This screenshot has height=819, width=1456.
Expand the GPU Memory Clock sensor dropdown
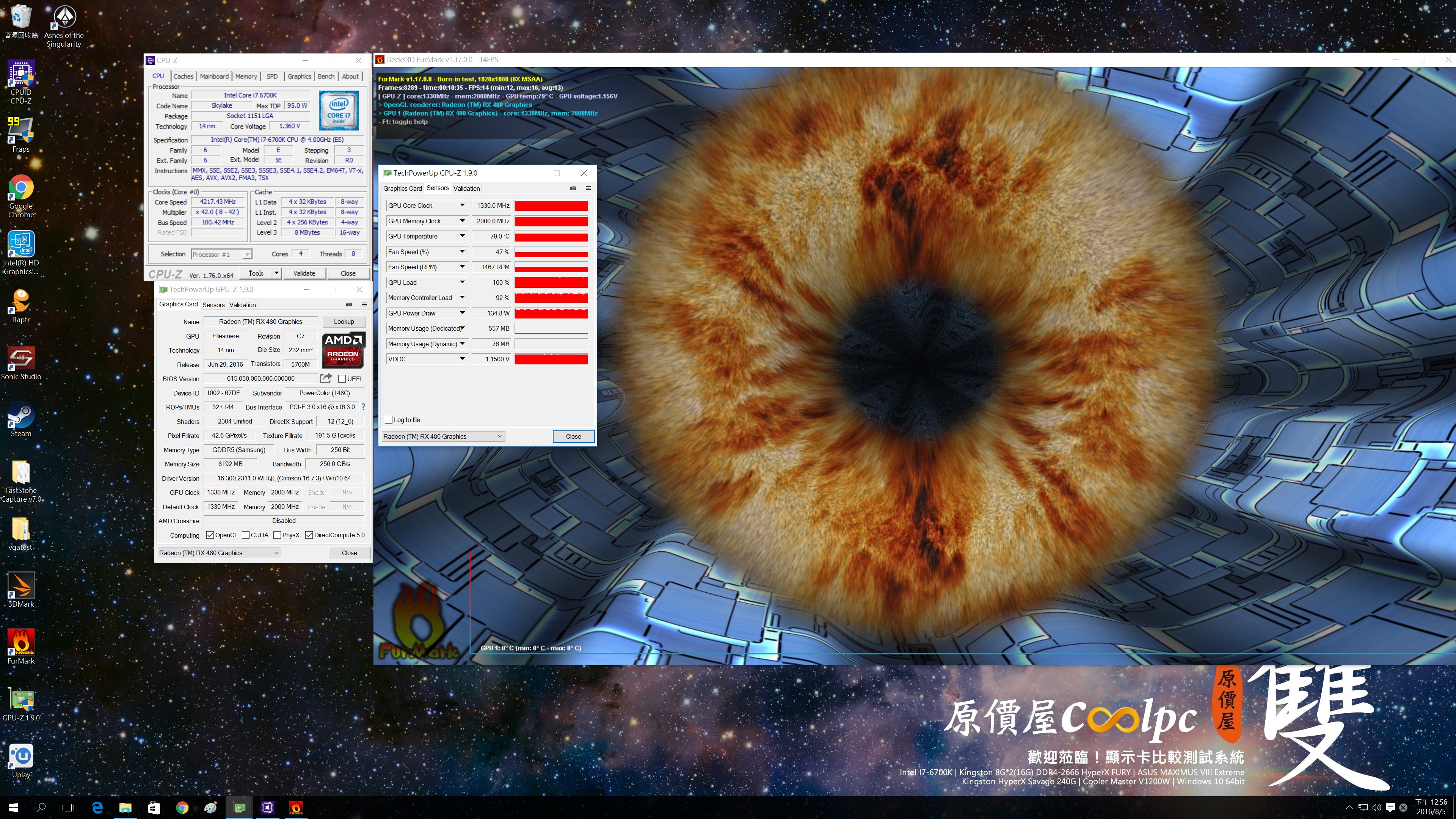tap(462, 221)
